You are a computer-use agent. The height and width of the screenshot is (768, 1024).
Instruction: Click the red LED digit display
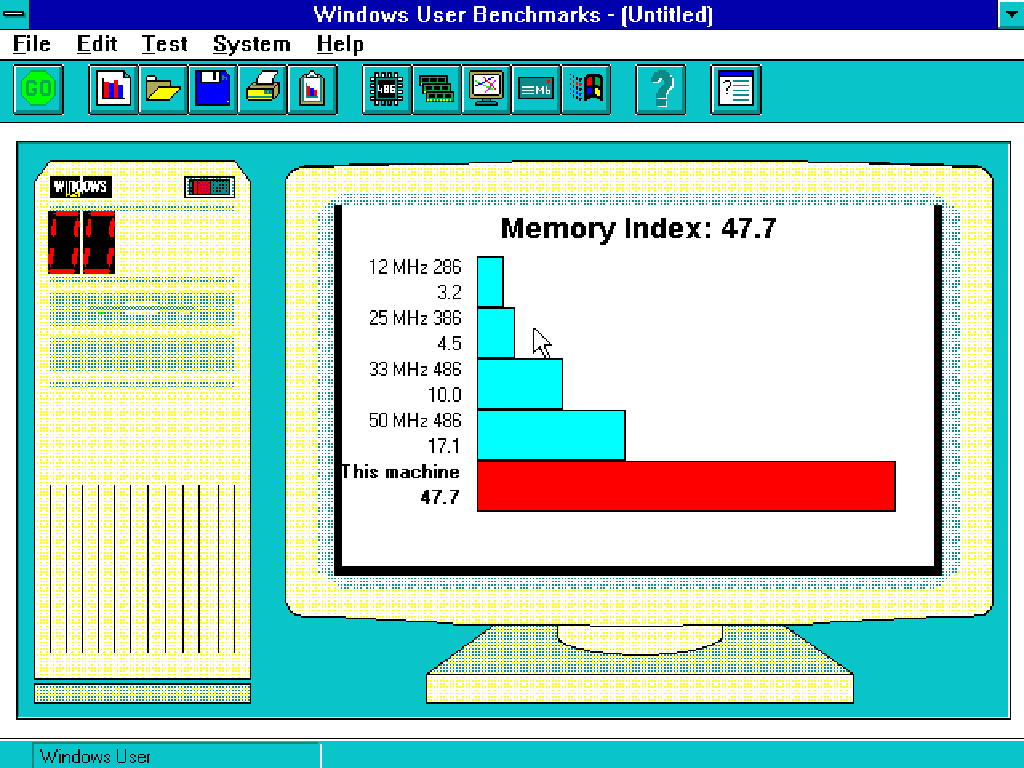tap(82, 242)
